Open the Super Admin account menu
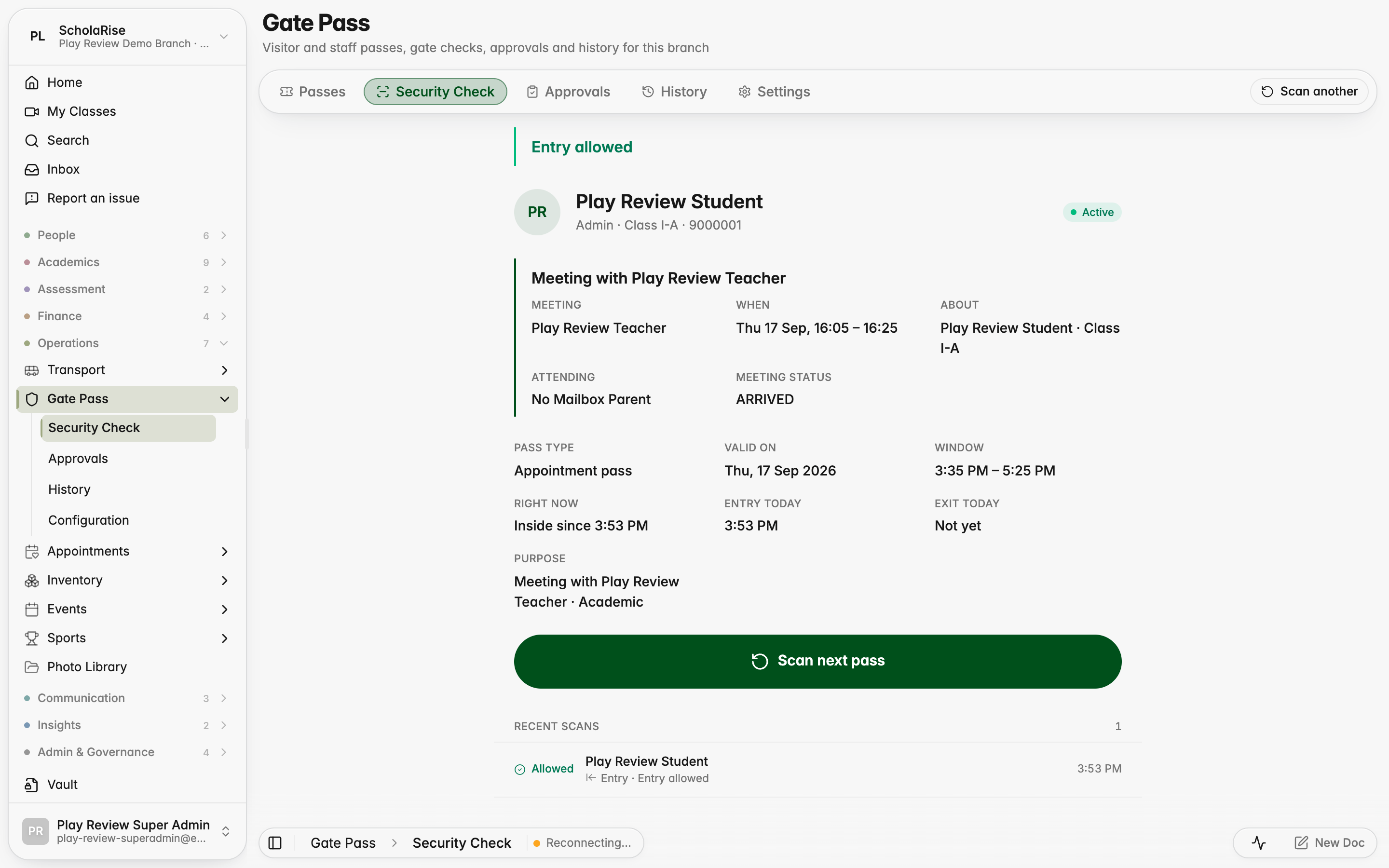 point(127,831)
